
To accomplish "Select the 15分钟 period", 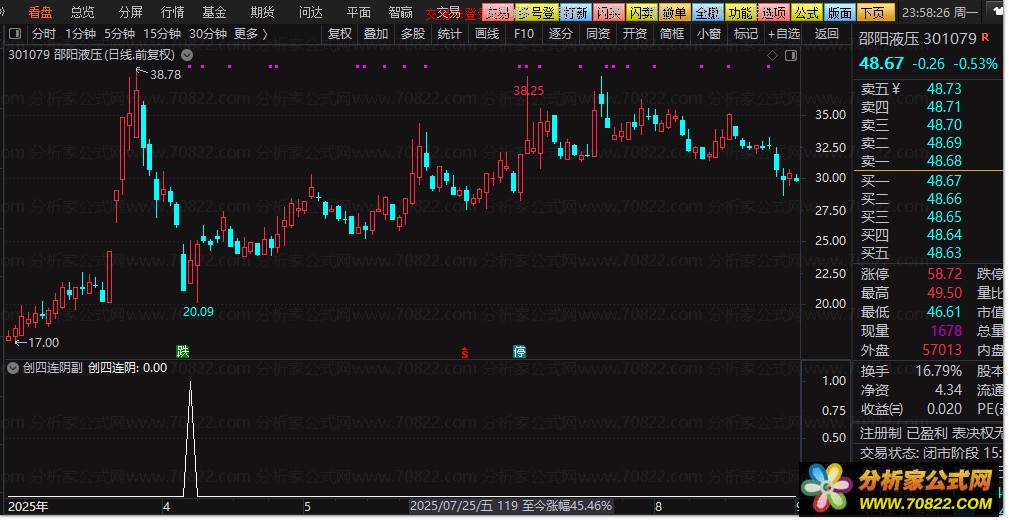I will [x=162, y=33].
